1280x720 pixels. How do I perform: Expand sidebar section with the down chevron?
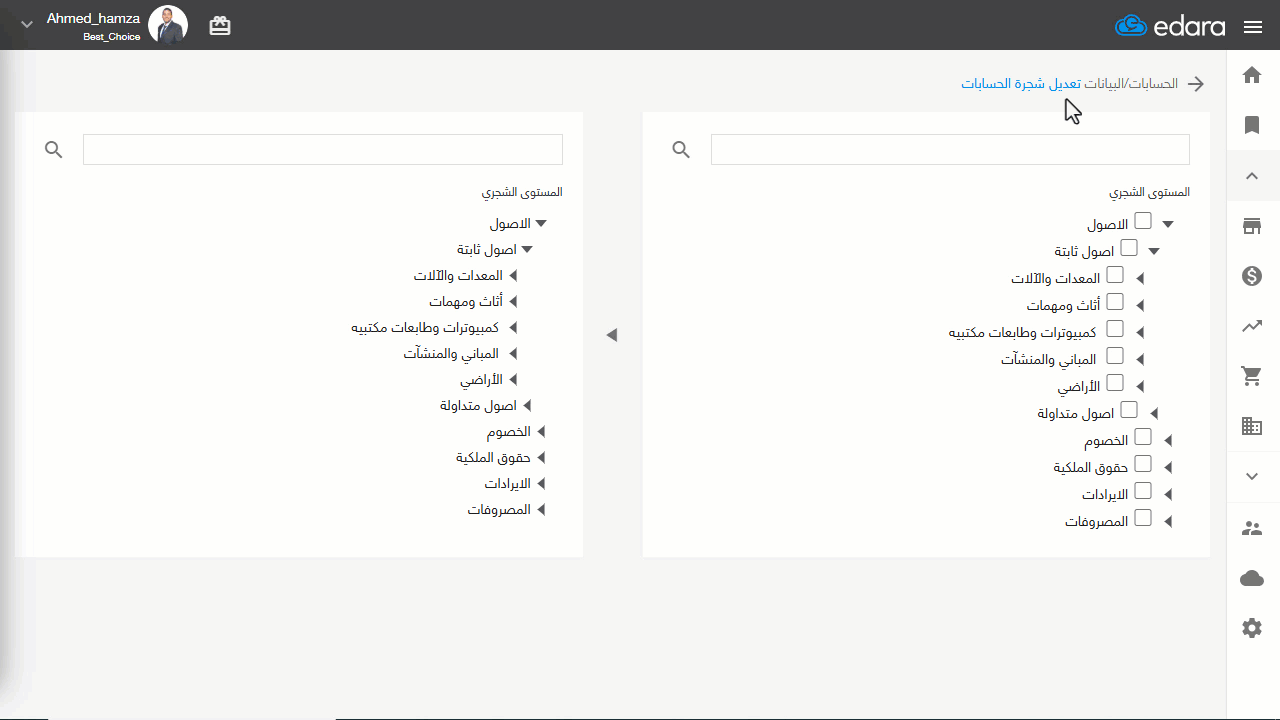pos(1252,477)
